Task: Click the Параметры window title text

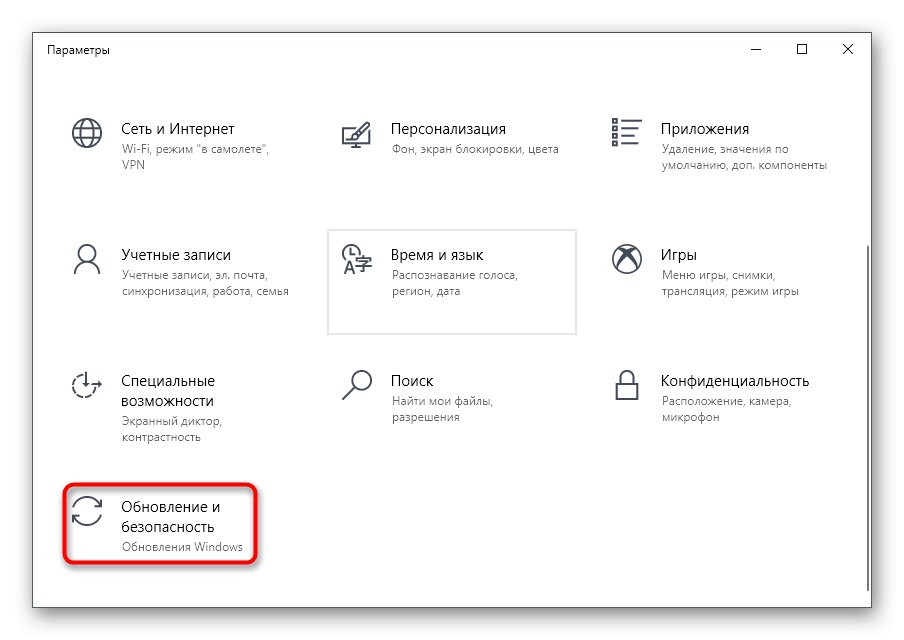Action: [78, 50]
